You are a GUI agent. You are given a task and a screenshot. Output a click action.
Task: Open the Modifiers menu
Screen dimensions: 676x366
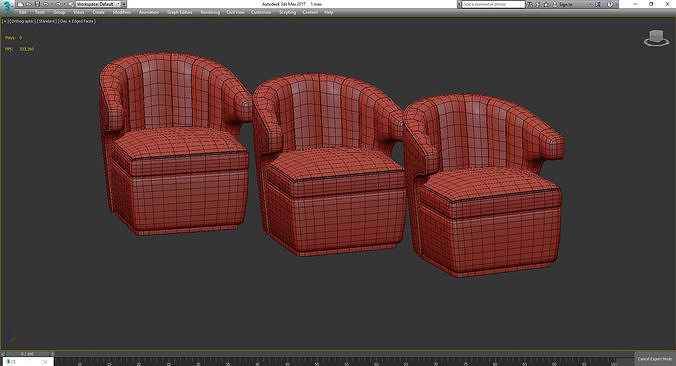tap(122, 13)
